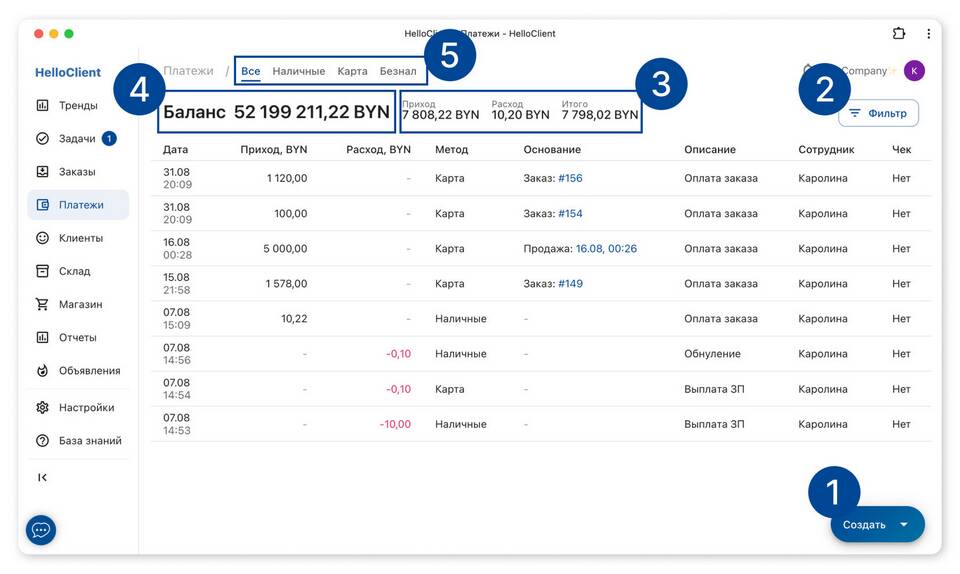Open the Магазин cart icon

point(42,304)
